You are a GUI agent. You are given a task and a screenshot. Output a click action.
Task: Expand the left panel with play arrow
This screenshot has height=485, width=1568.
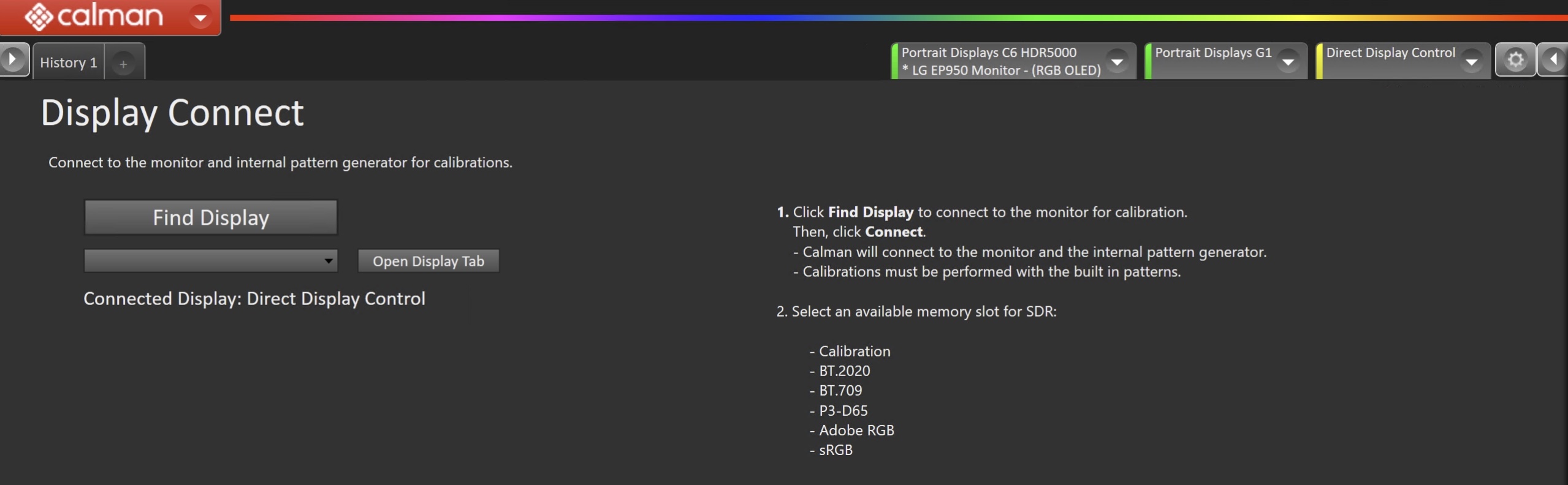click(13, 60)
